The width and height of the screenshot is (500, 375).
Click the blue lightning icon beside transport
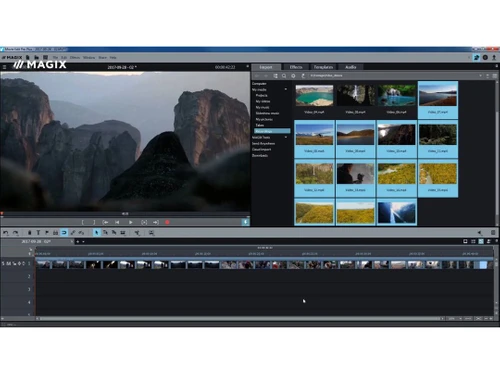click(x=246, y=222)
